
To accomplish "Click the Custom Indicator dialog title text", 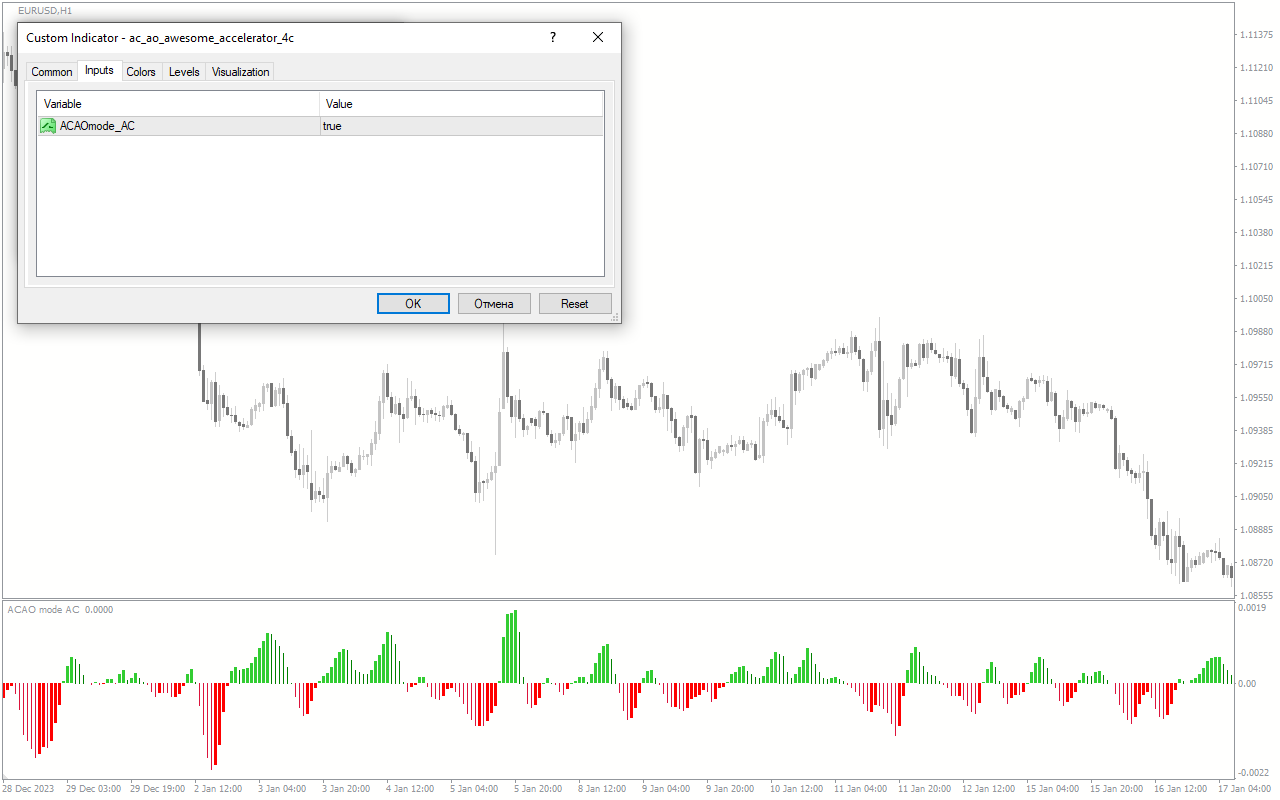I will [x=160, y=38].
